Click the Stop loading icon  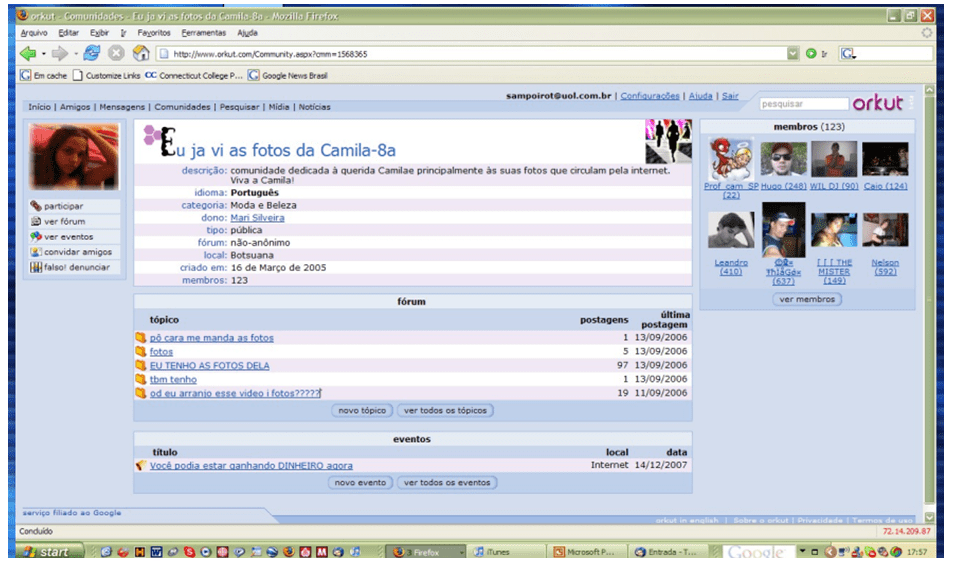pyautogui.click(x=116, y=53)
